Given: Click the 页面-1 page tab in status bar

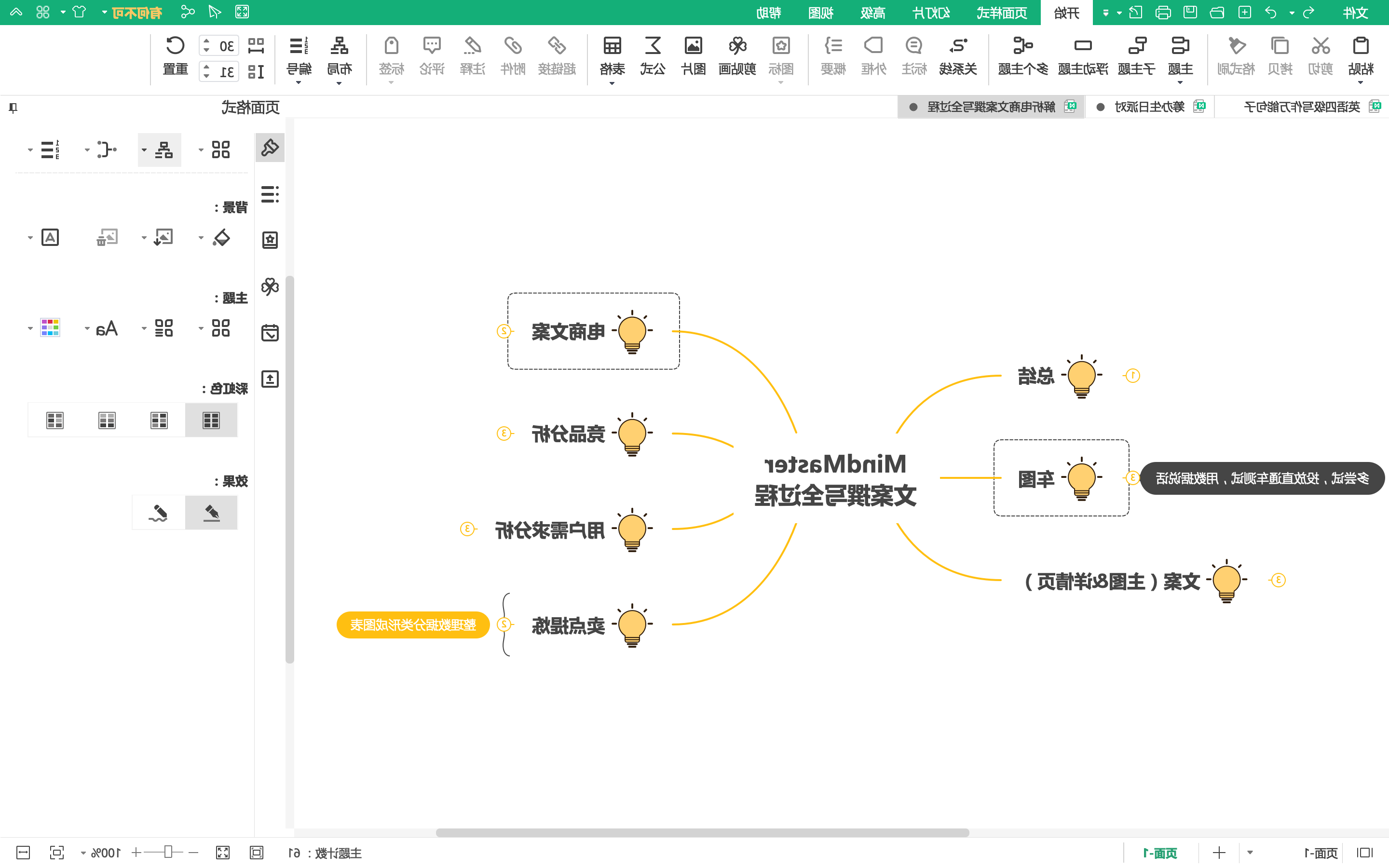Looking at the screenshot, I should pyautogui.click(x=1160, y=853).
